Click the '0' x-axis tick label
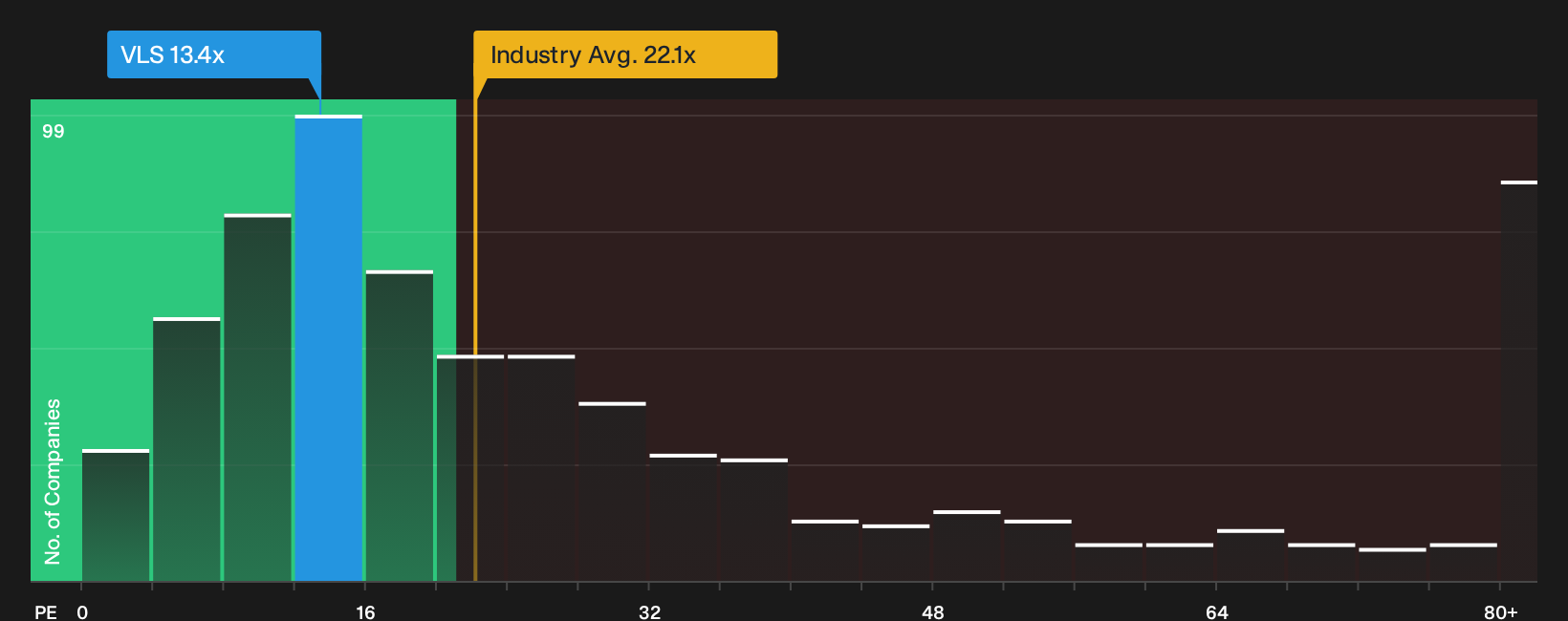The height and width of the screenshot is (621, 1568). point(82,611)
